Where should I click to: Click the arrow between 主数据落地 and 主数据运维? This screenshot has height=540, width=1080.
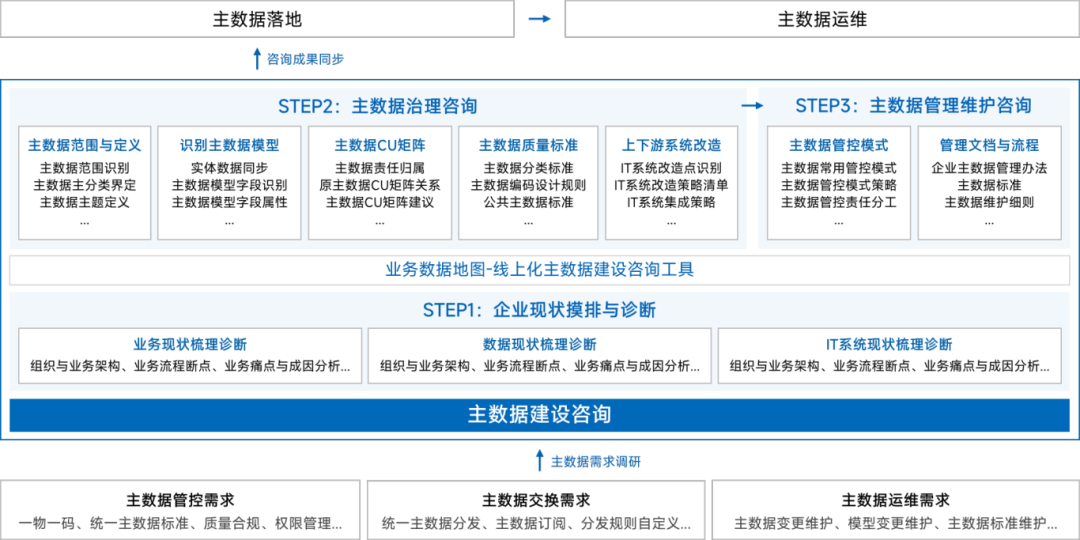click(540, 19)
